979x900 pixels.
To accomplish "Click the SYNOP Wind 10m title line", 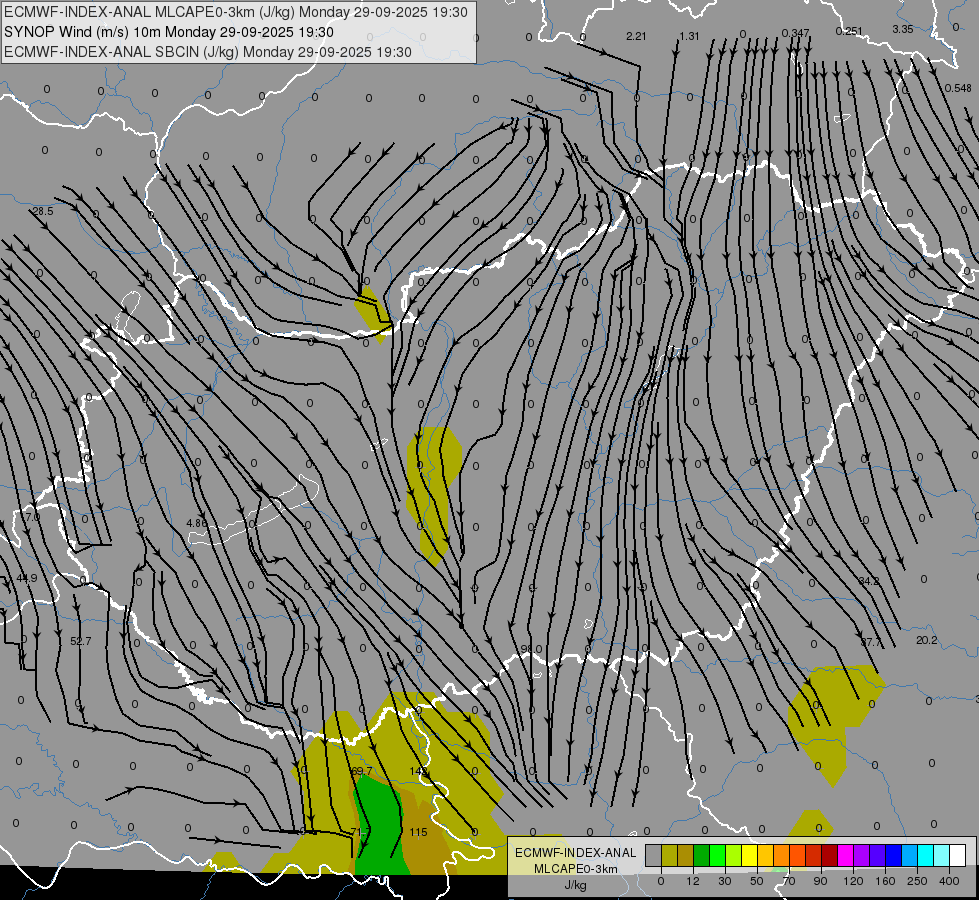I will pyautogui.click(x=169, y=32).
